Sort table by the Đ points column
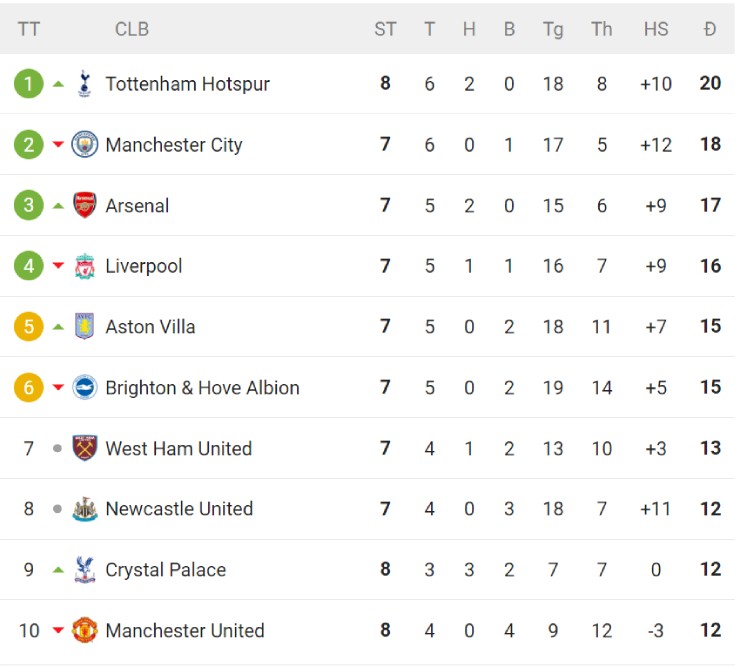 point(710,29)
